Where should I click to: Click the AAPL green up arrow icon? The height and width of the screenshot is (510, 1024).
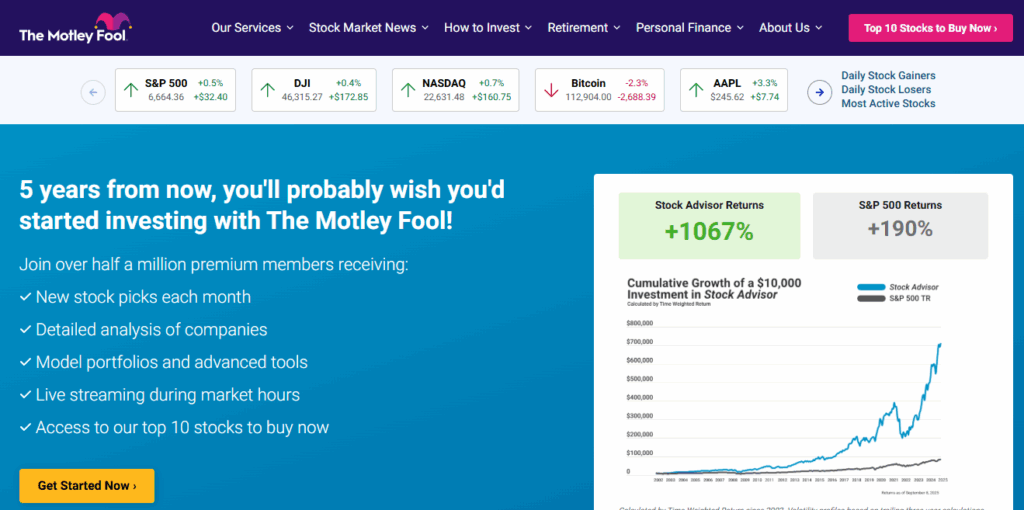(696, 91)
